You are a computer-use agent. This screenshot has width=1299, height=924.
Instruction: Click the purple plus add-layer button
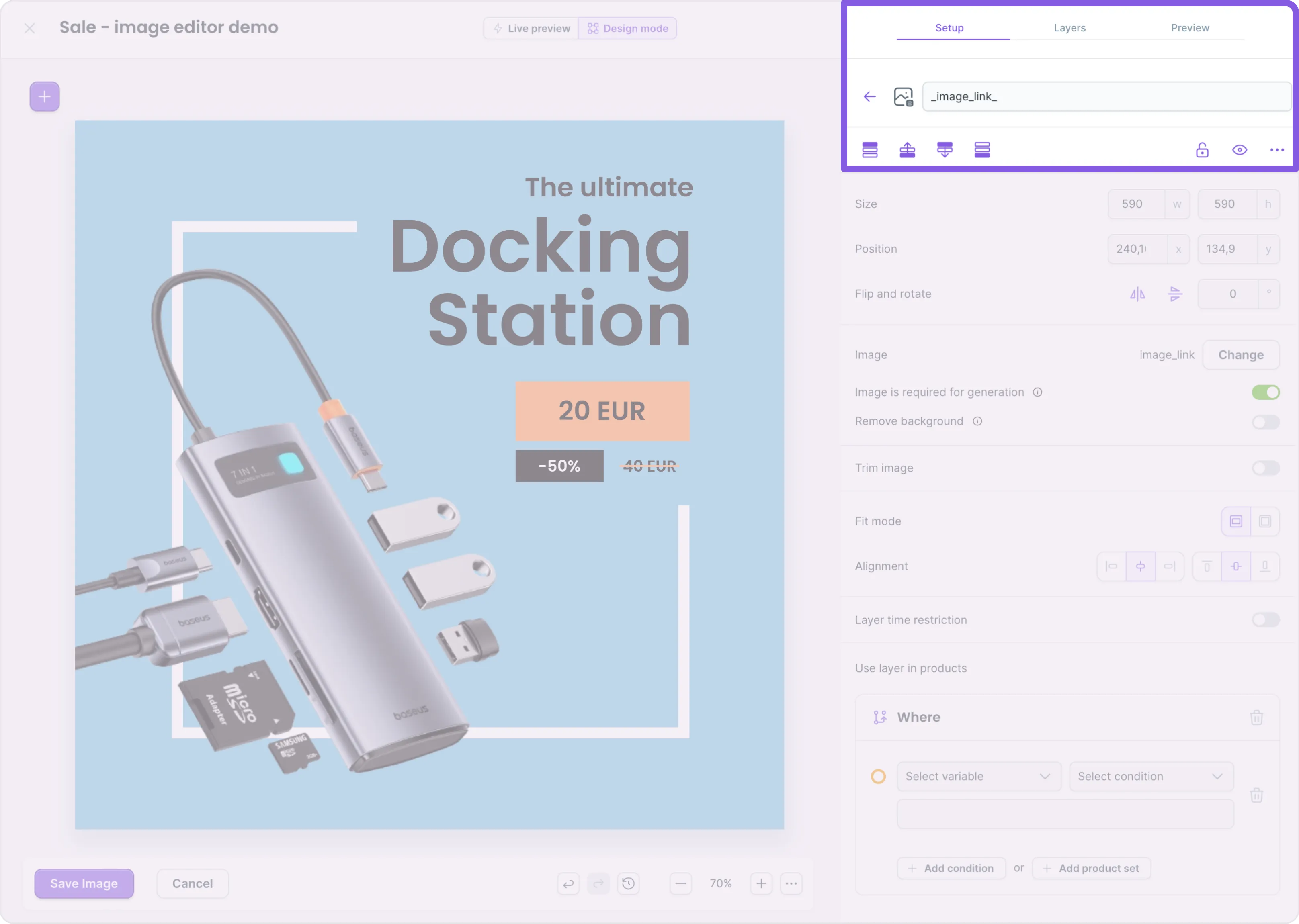(44, 97)
